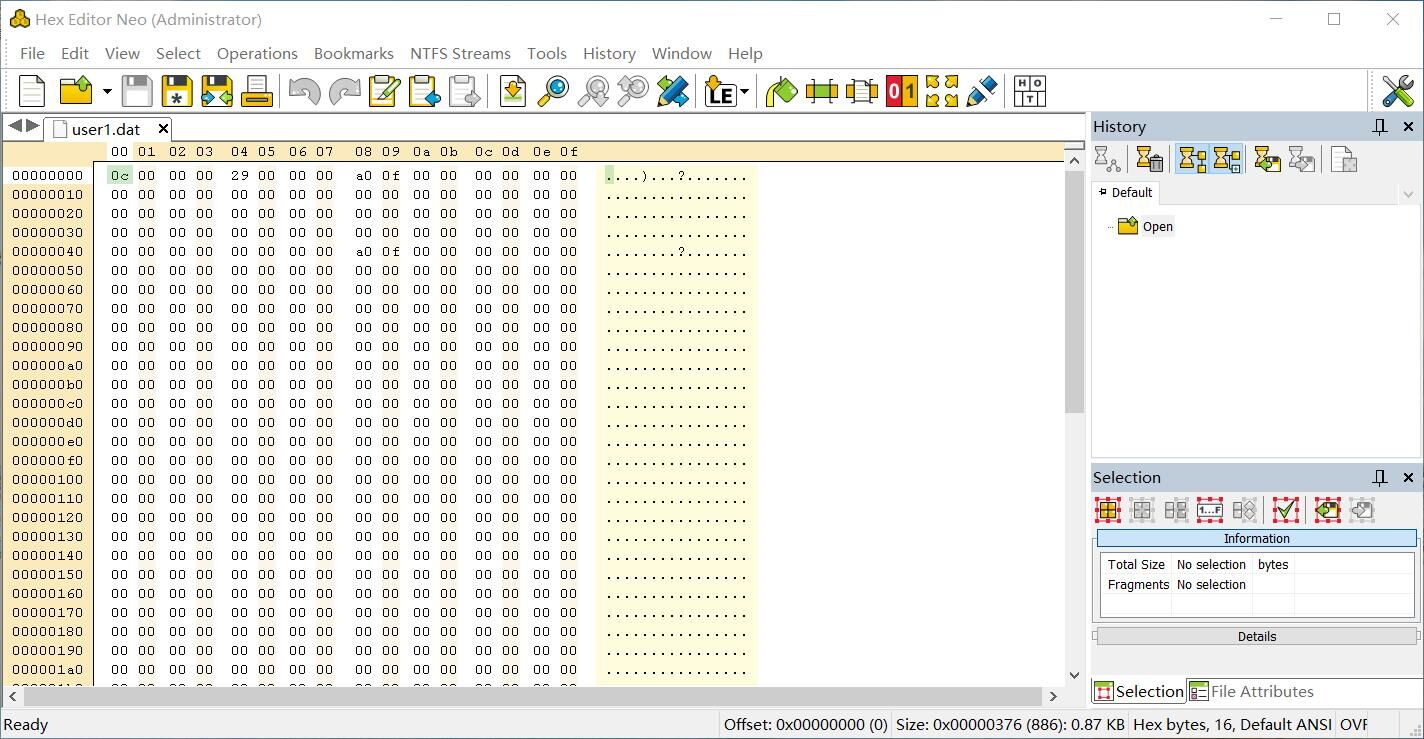Click the four yellow arrows icon

point(941,91)
